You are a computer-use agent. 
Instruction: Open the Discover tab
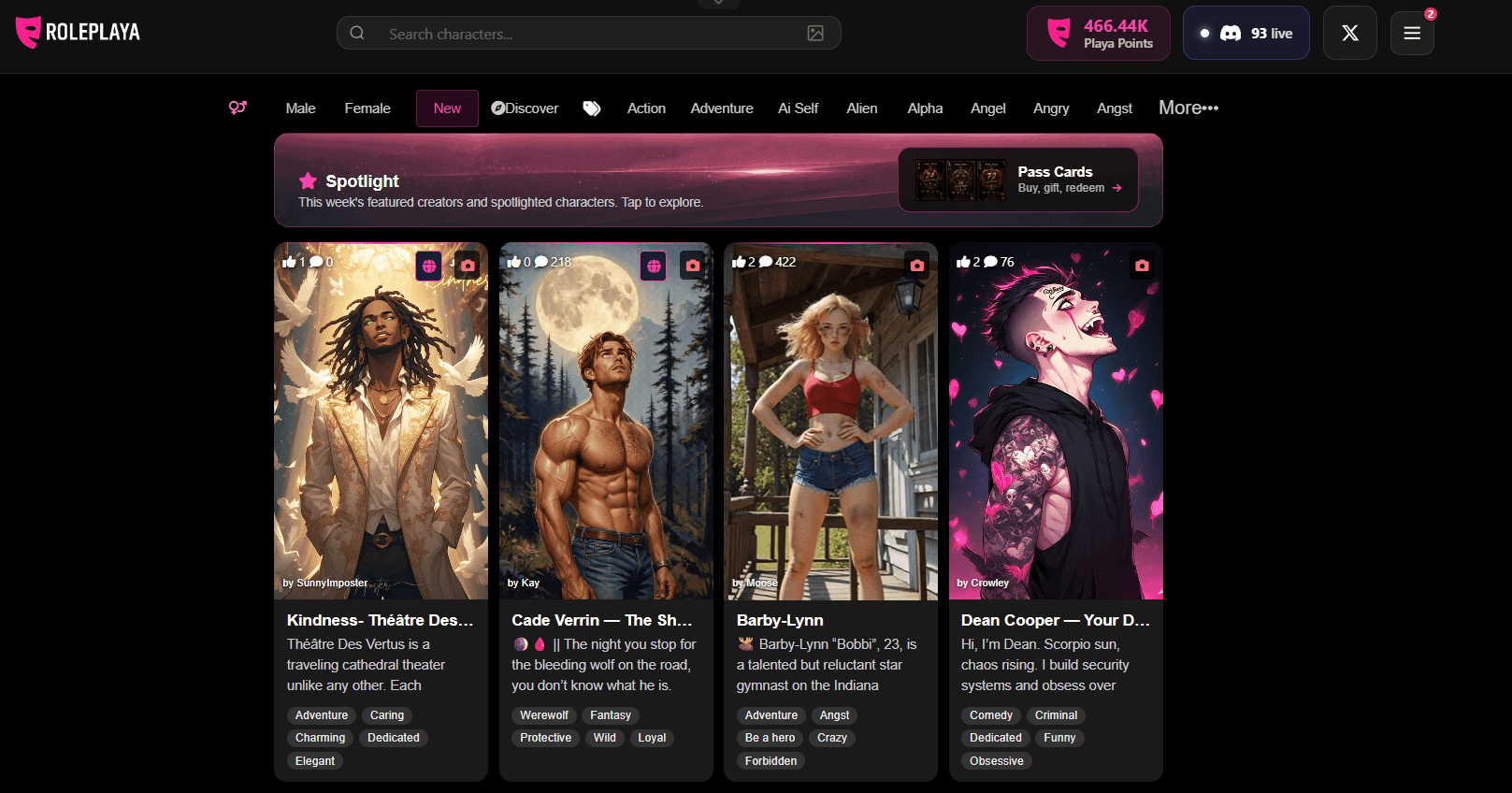(525, 108)
